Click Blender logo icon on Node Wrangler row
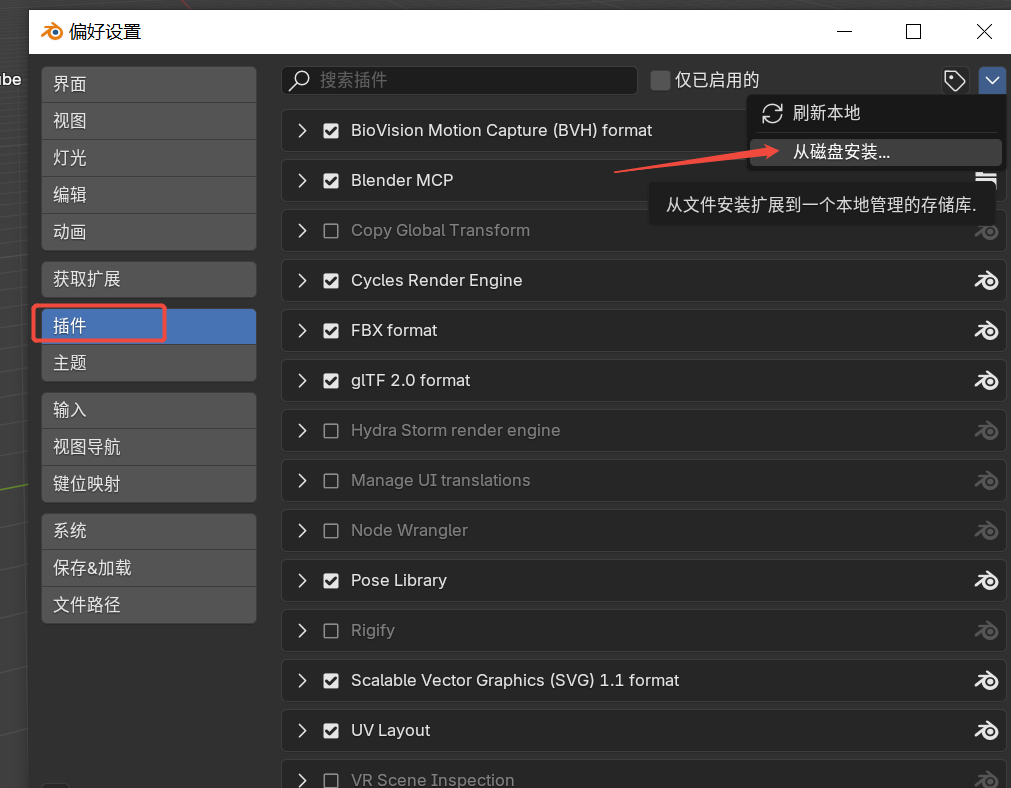Viewport: 1011px width, 788px height. pyautogui.click(x=986, y=531)
